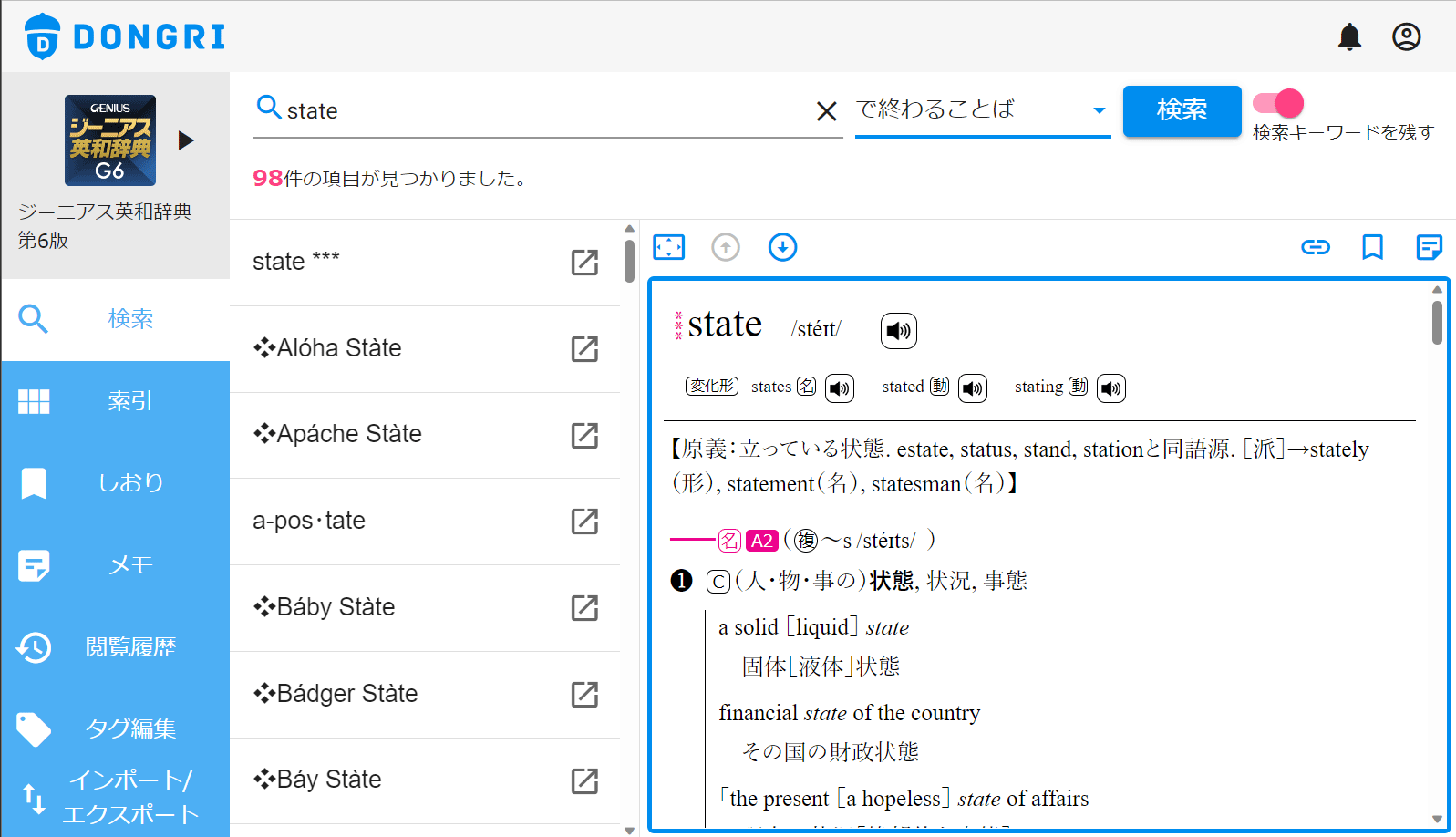Click the A2 level badge
Image resolution: width=1456 pixels, height=837 pixels.
click(761, 541)
